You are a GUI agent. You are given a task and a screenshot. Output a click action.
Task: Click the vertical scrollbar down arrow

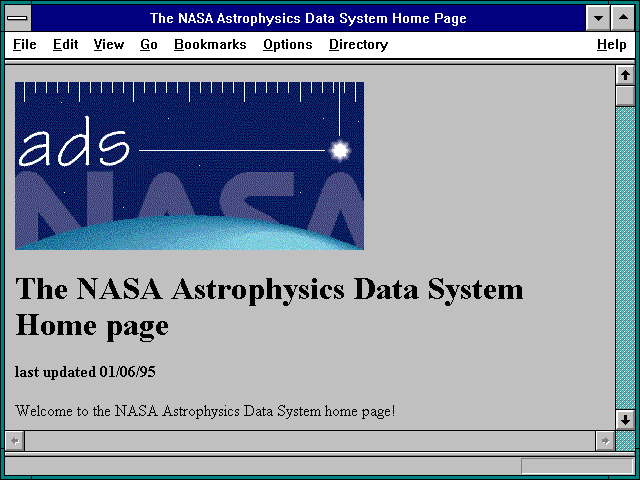point(625,420)
